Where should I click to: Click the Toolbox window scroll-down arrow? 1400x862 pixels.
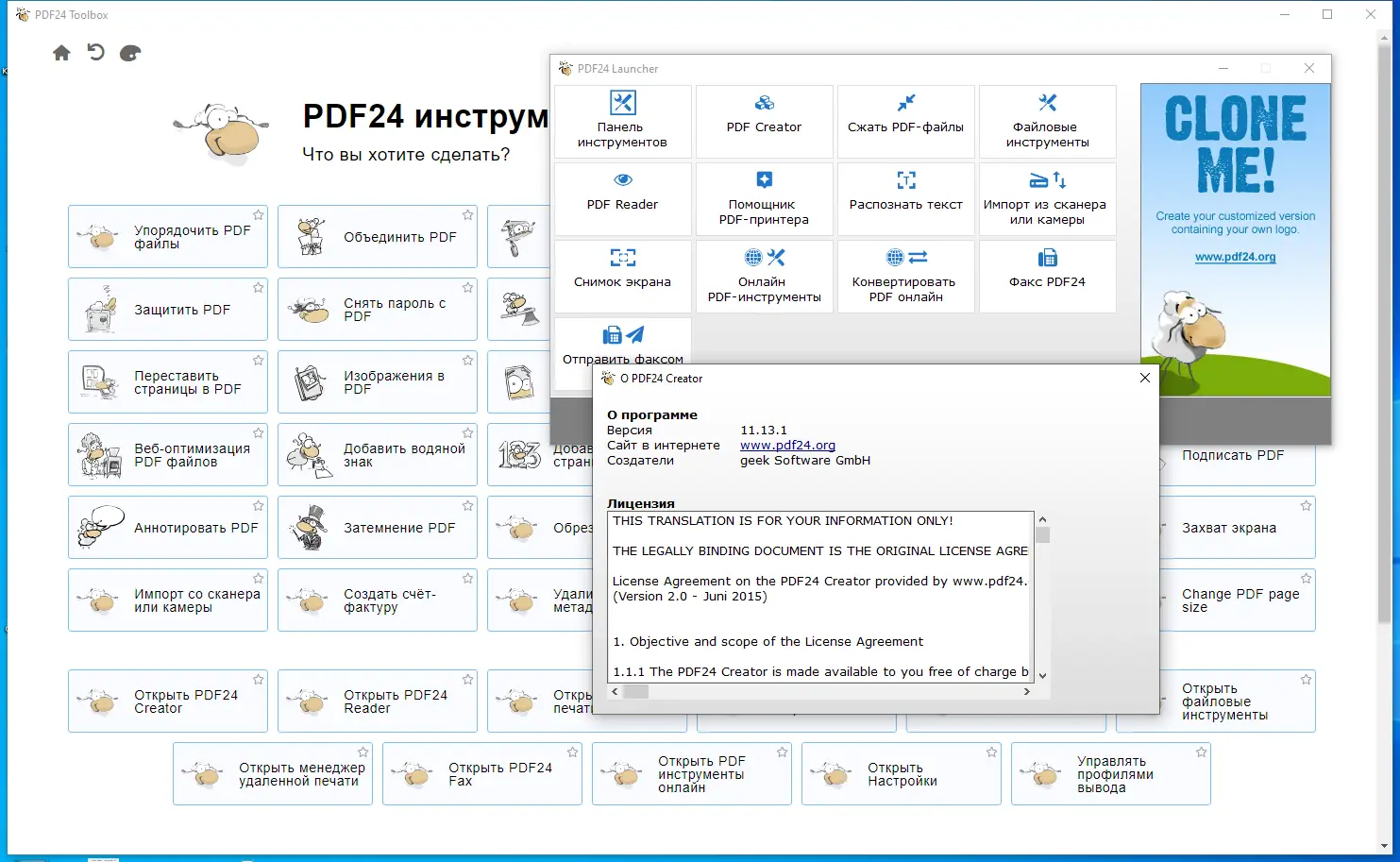(1385, 847)
